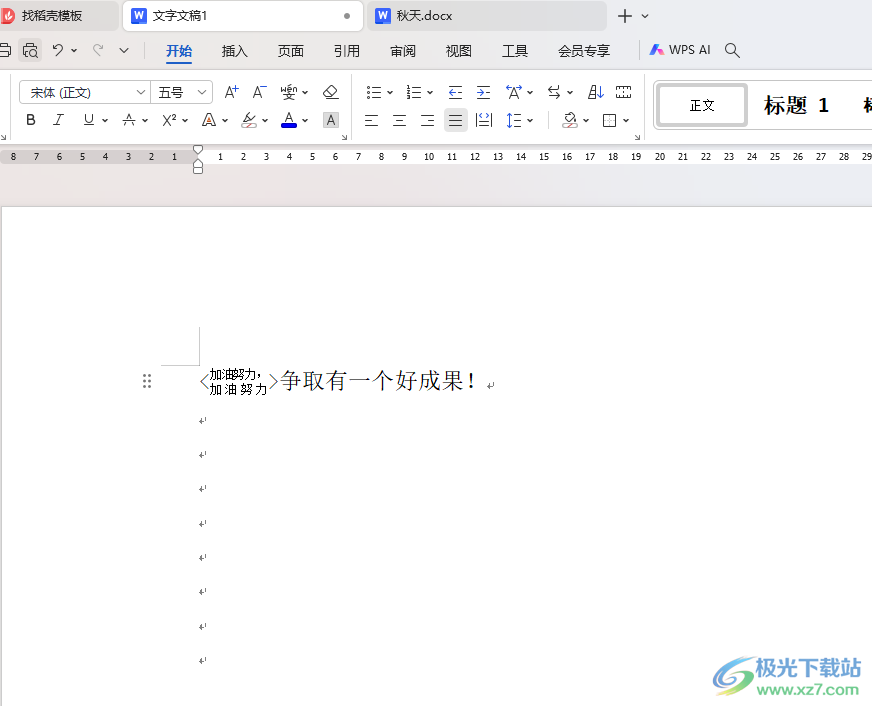Screen dimensions: 872x706
Task: Apply blue font color swatch
Action: [x=289, y=120]
